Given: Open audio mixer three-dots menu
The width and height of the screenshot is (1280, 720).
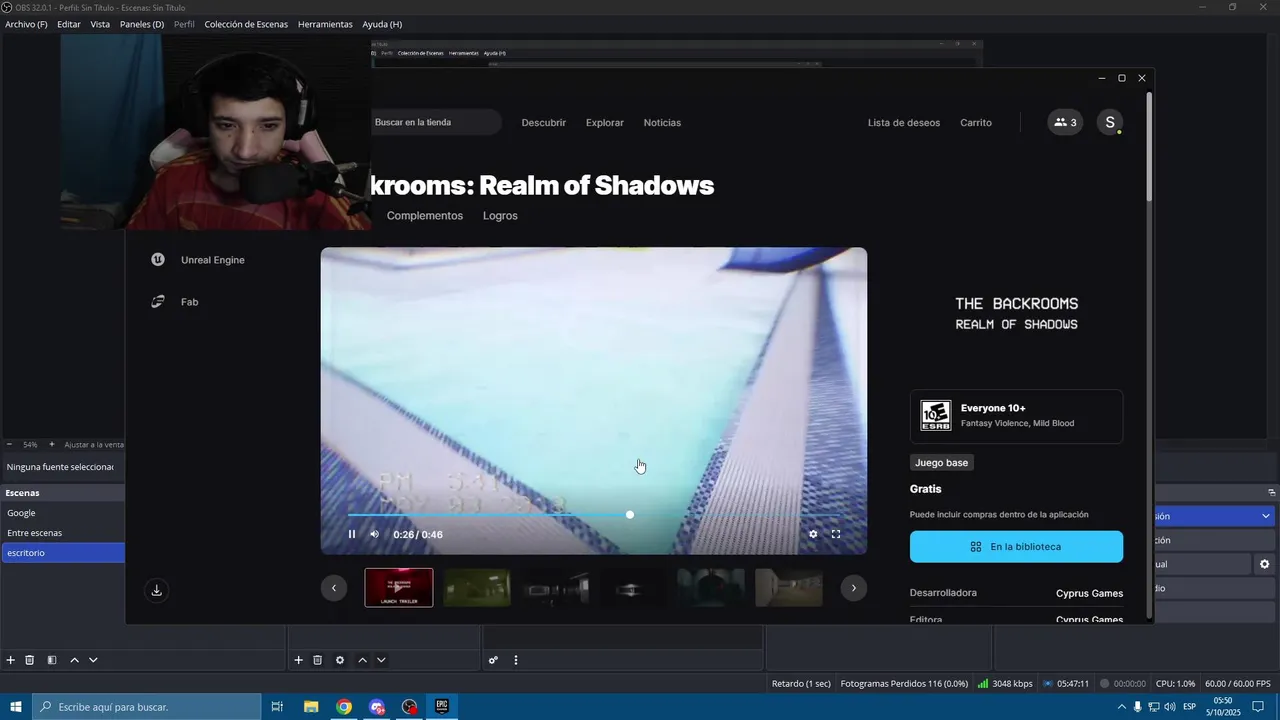Looking at the screenshot, I should click(x=516, y=660).
